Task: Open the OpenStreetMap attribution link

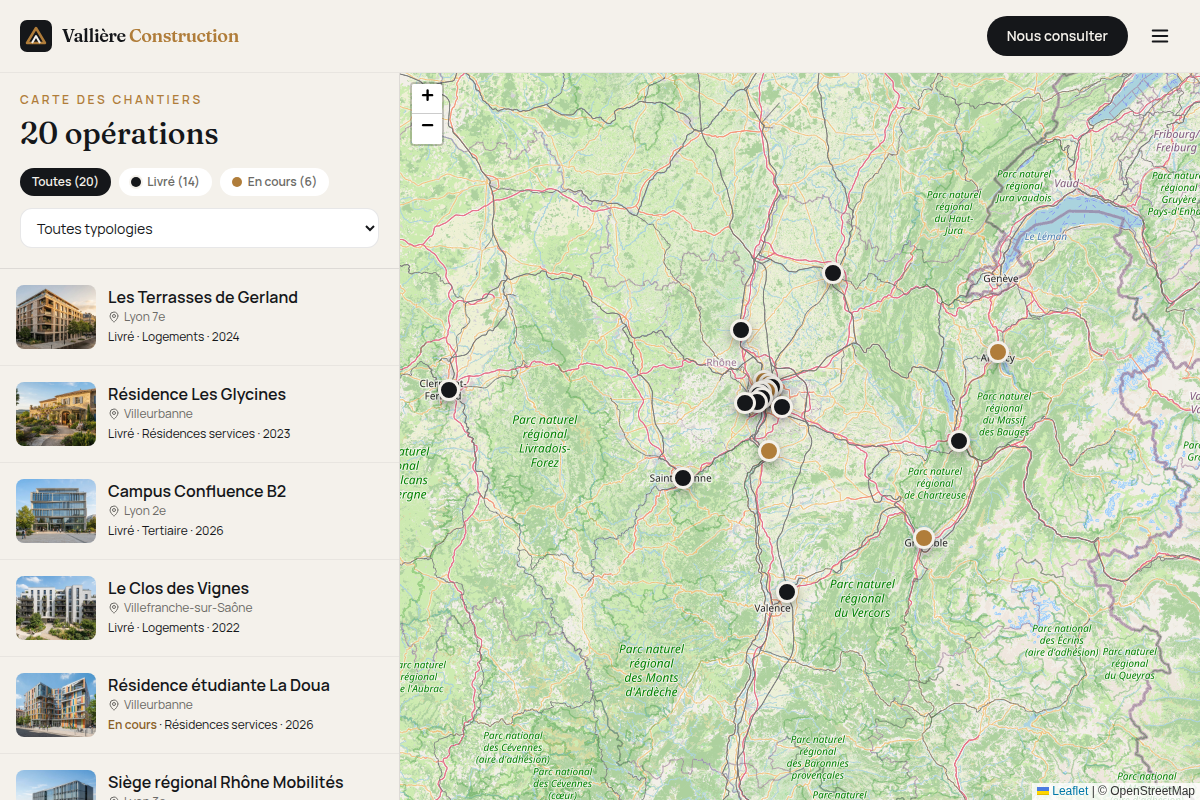Action: pos(1152,791)
